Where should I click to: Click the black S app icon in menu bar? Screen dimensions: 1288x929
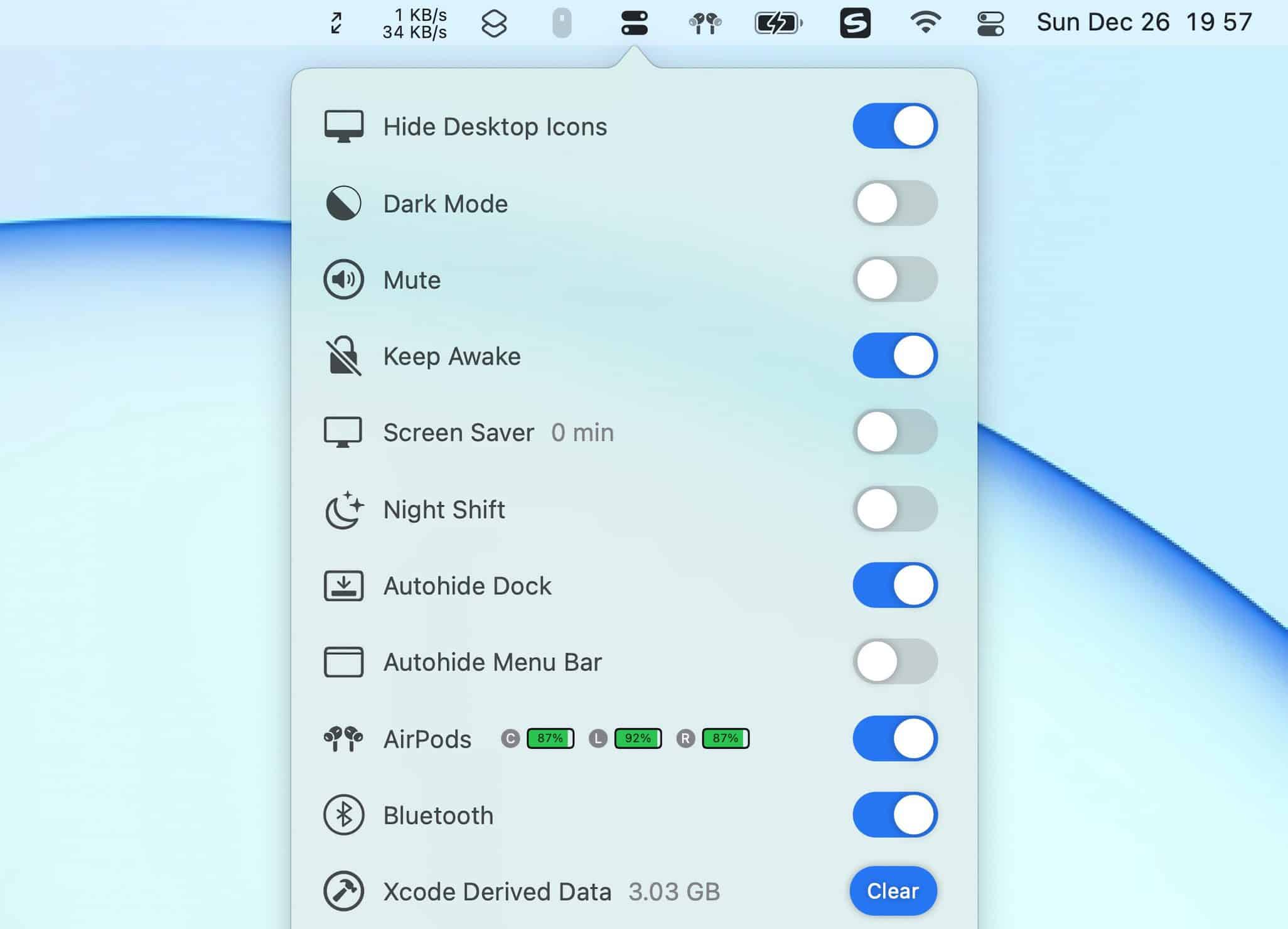coord(855,23)
